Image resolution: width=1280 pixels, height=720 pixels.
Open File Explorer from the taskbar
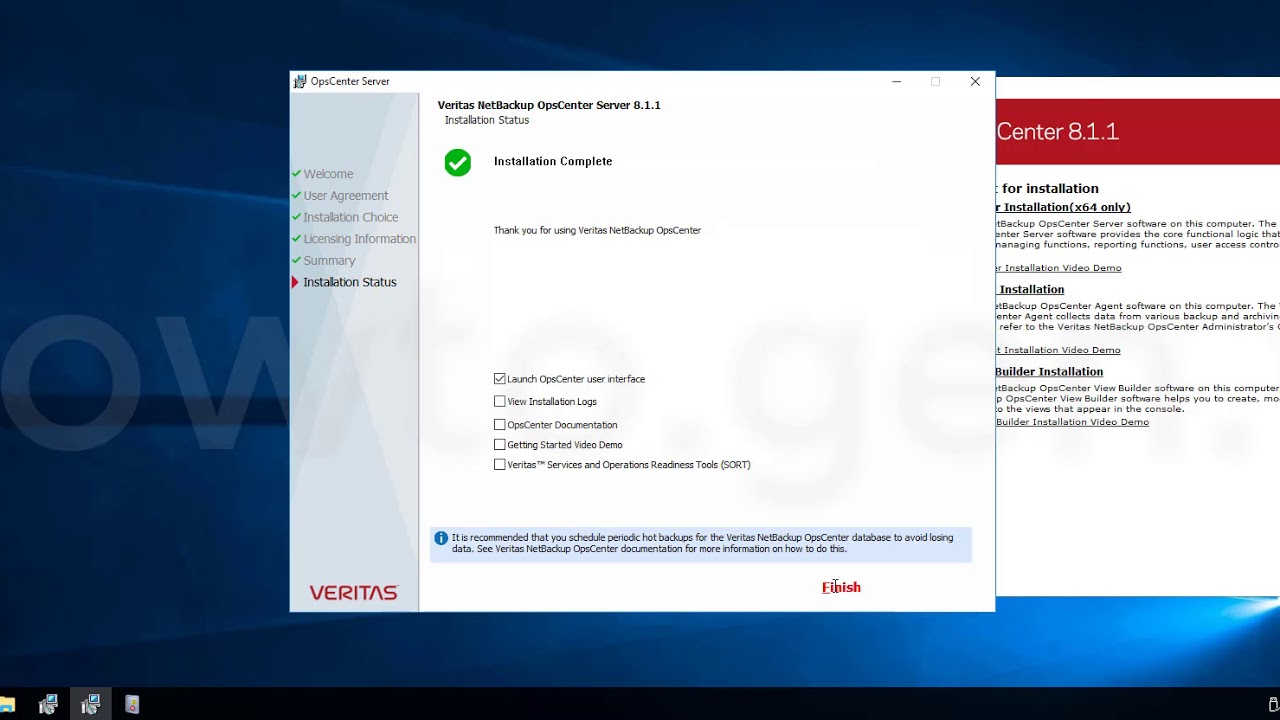click(6, 705)
